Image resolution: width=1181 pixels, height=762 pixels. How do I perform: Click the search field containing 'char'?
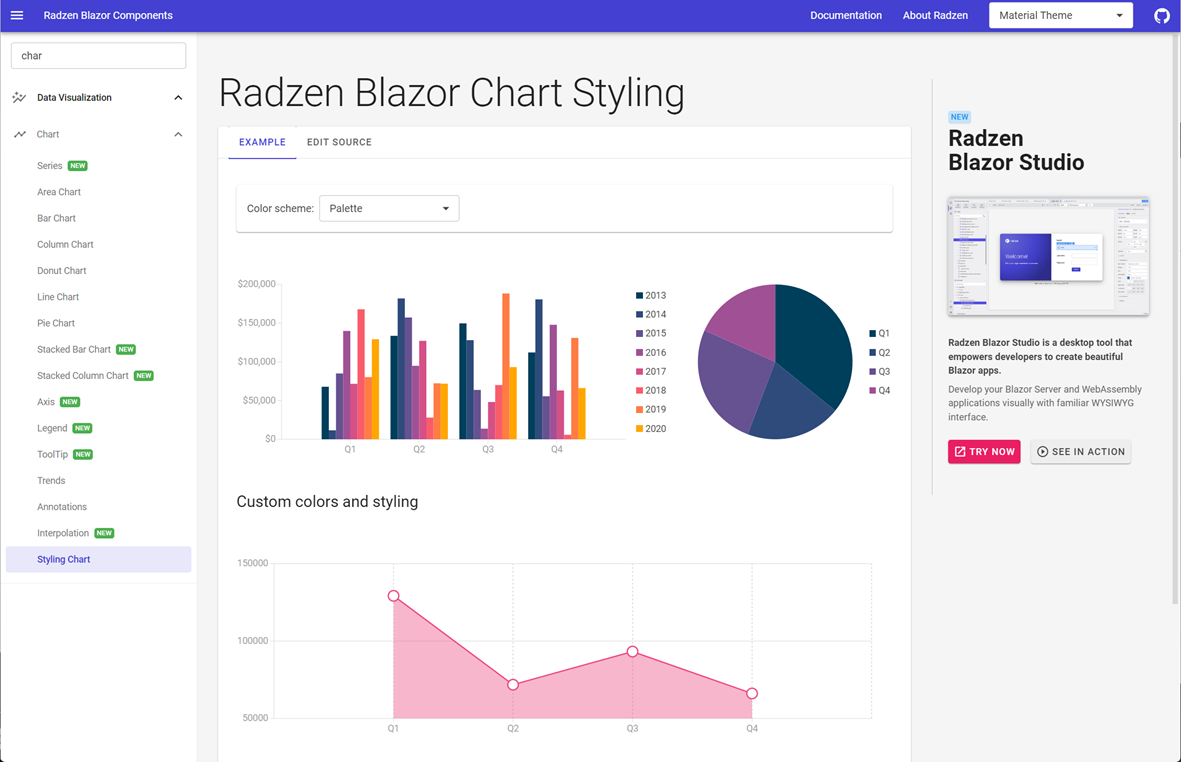tap(98, 55)
